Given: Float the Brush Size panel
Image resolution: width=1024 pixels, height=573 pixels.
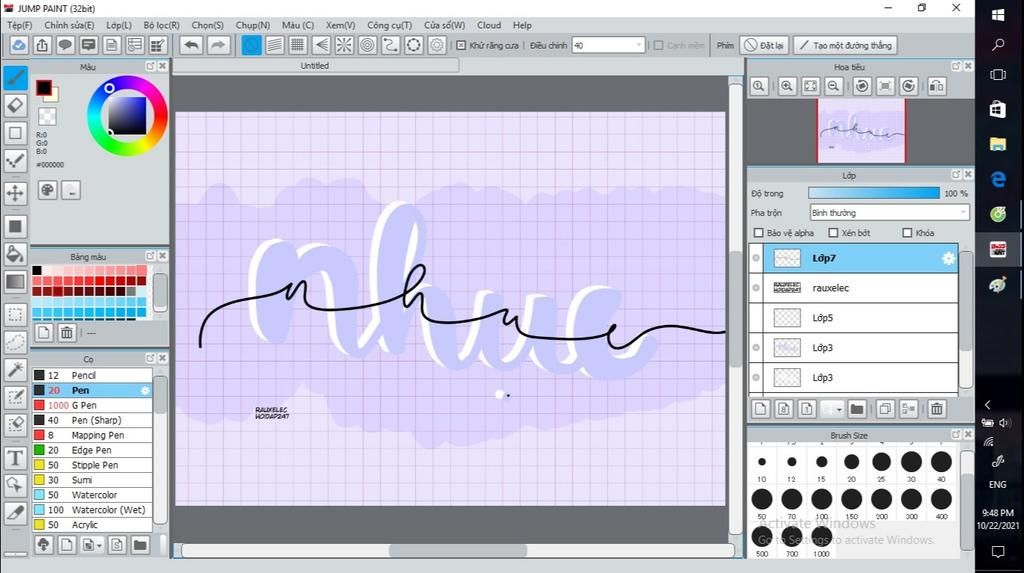Looking at the screenshot, I should 956,434.
